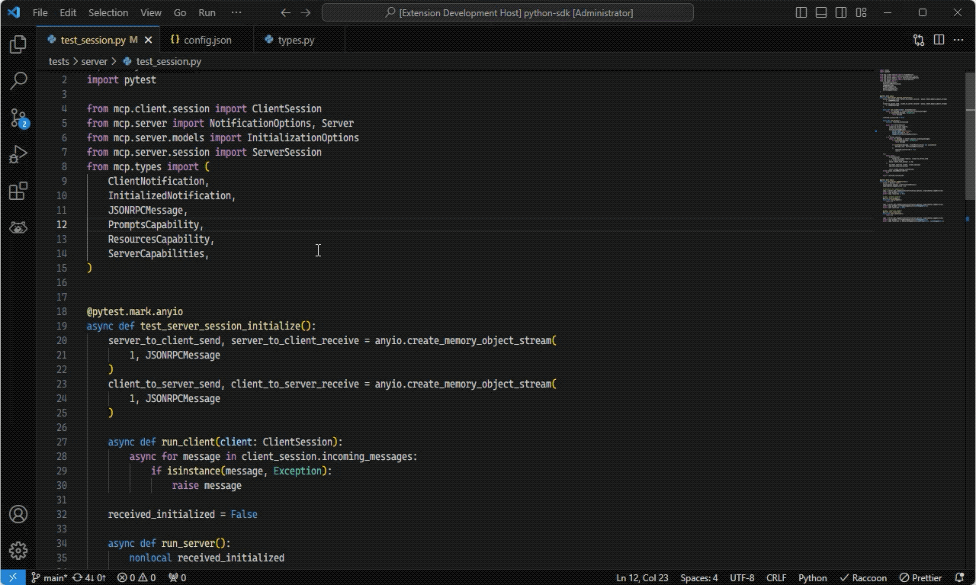Image resolution: width=976 pixels, height=585 pixels.
Task: Open the Raccoon extension sidebar icon
Action: pos(18,228)
